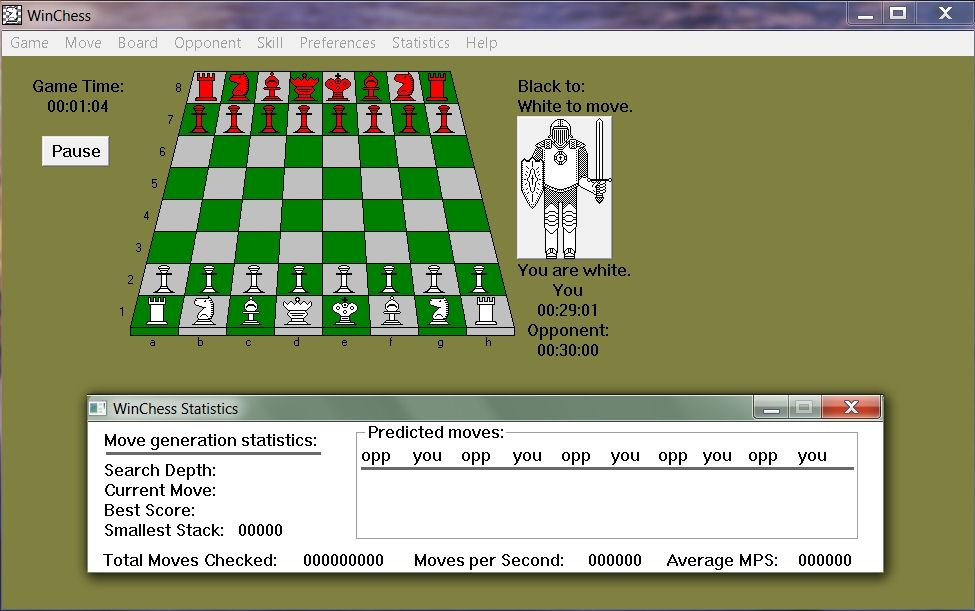Click the Average MPS label
The height and width of the screenshot is (611, 975).
722,560
